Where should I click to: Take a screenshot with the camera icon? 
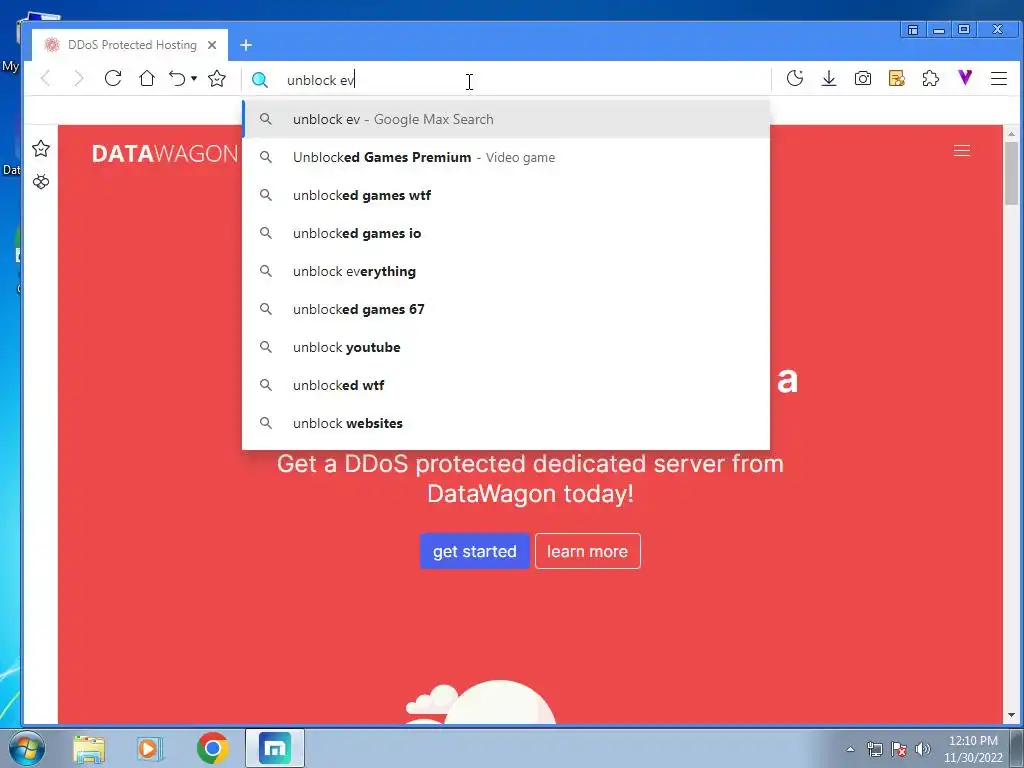click(x=863, y=78)
